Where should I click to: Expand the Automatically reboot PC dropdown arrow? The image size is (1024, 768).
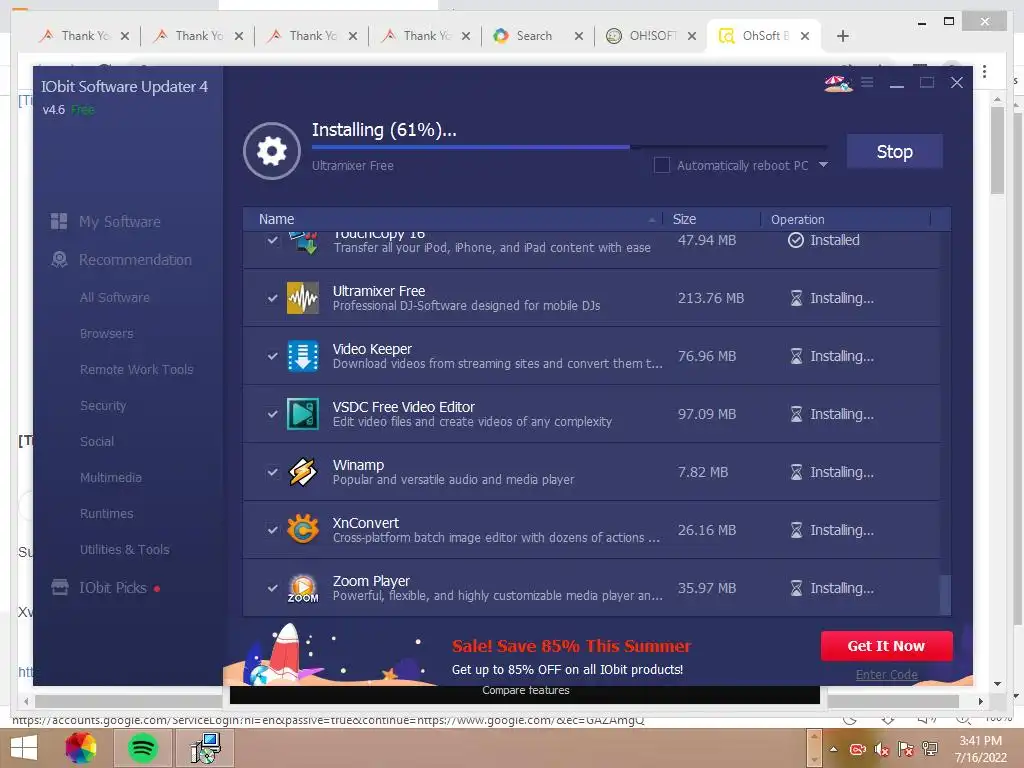click(x=824, y=165)
